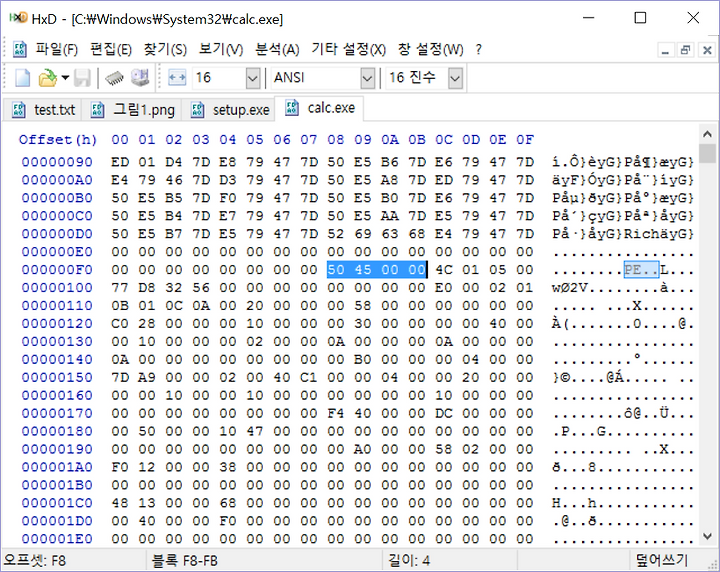Click status bar 길이: 4
Viewport: 720px width, 572px height.
point(409,561)
